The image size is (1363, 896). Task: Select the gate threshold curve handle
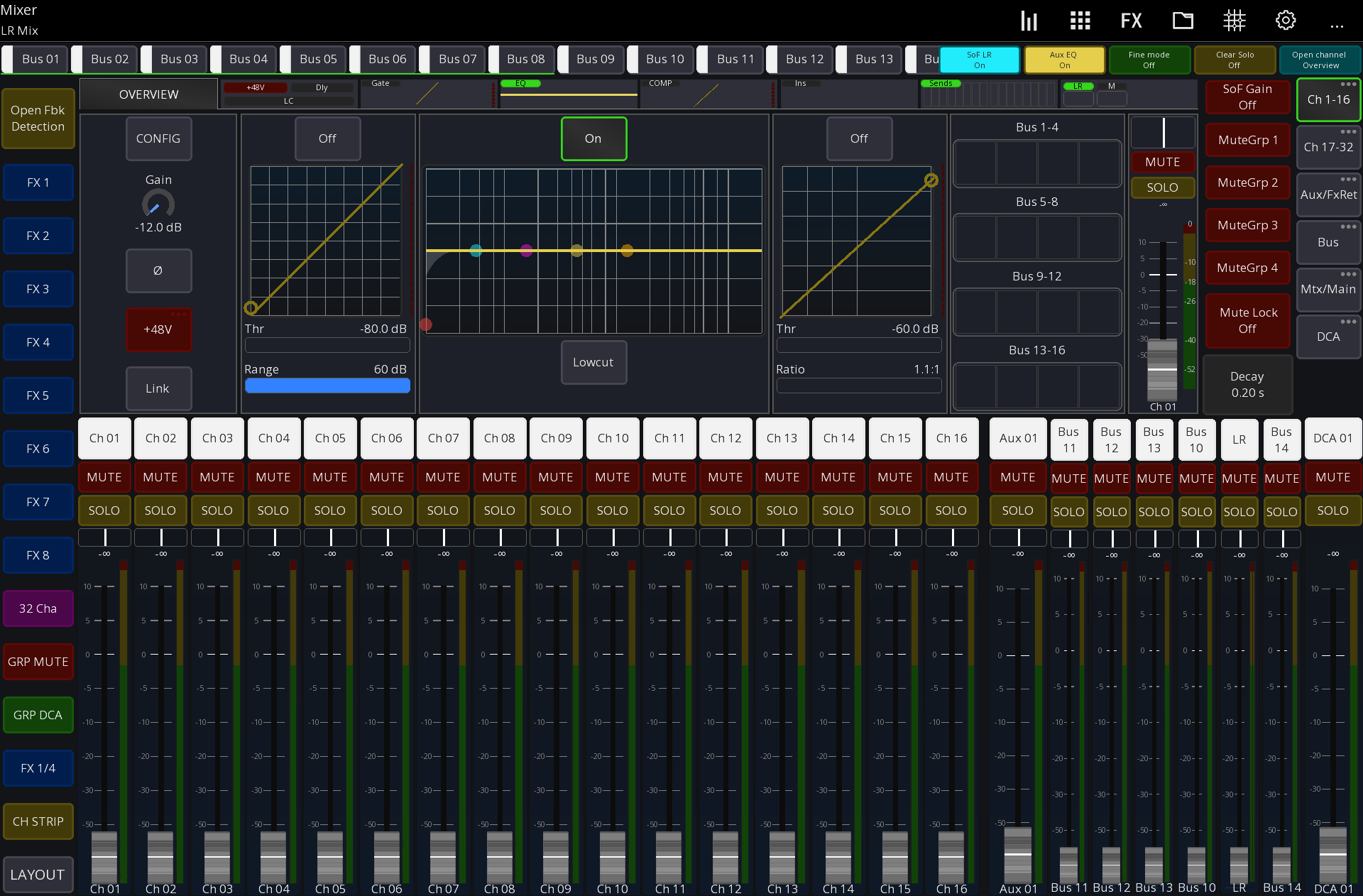(x=251, y=307)
